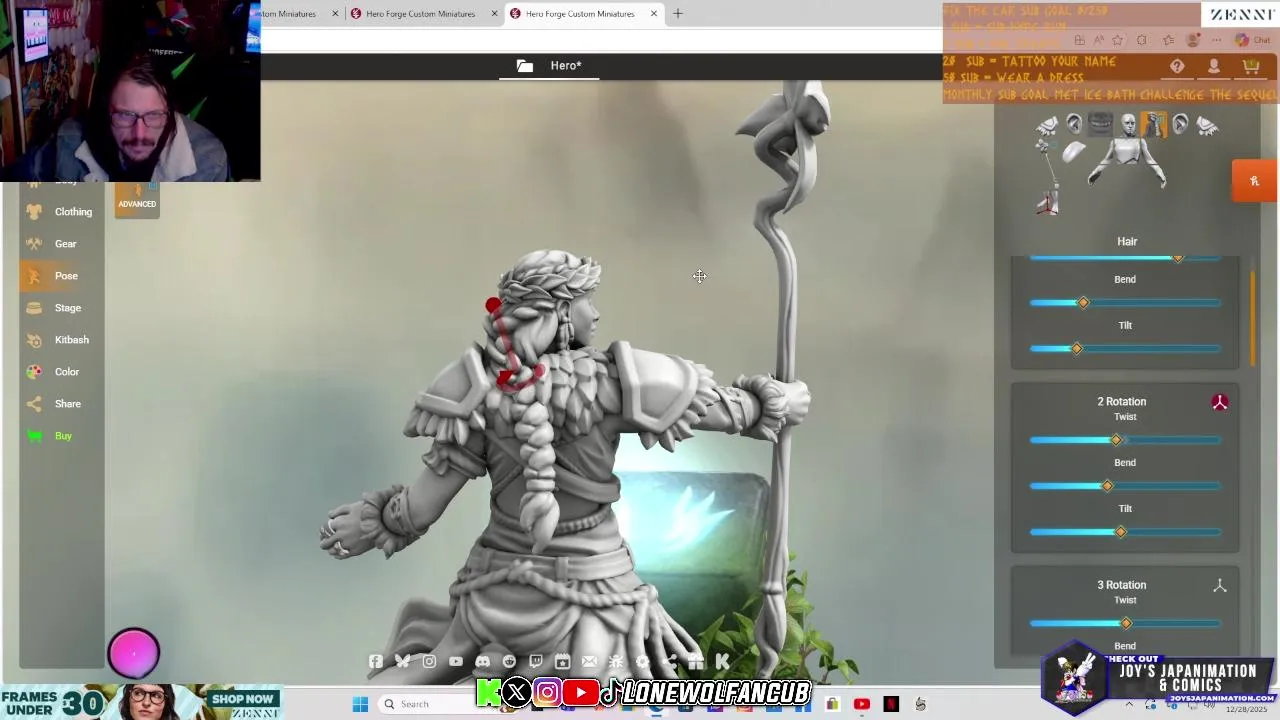Adjust the Hair Tilt slider

1125,348
